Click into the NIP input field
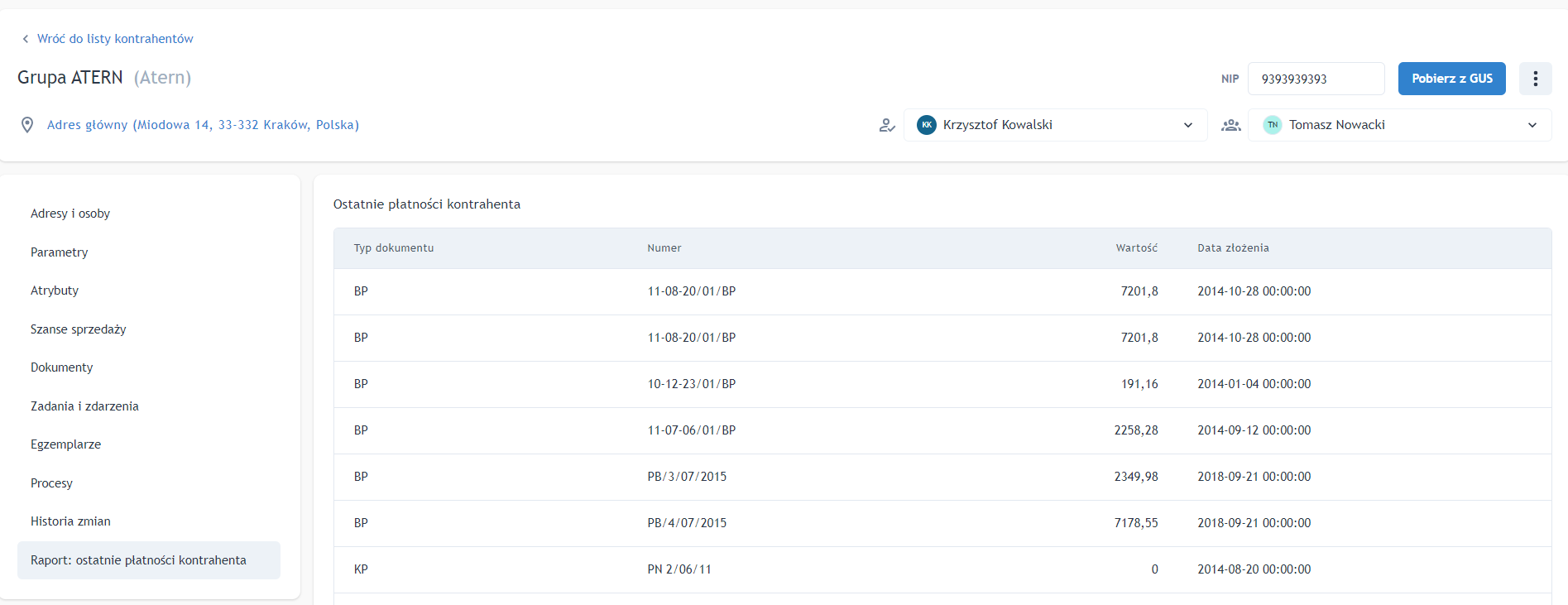This screenshot has height=605, width=1568. point(1315,79)
